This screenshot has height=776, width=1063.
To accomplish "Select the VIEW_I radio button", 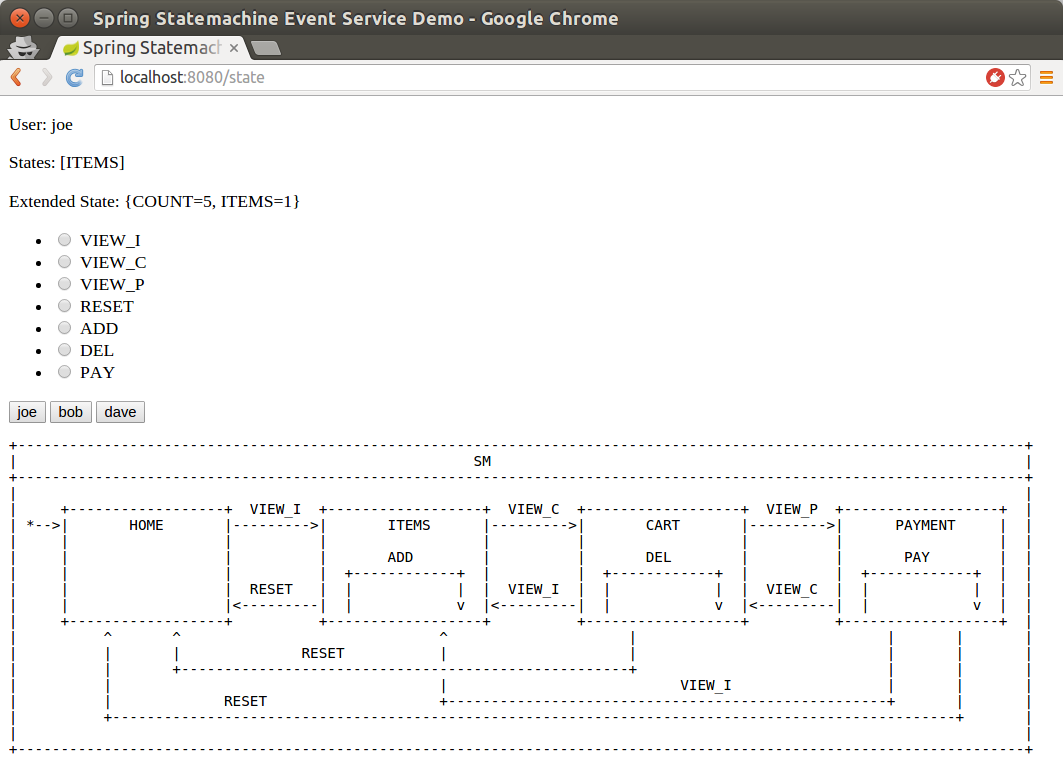I will 64,239.
